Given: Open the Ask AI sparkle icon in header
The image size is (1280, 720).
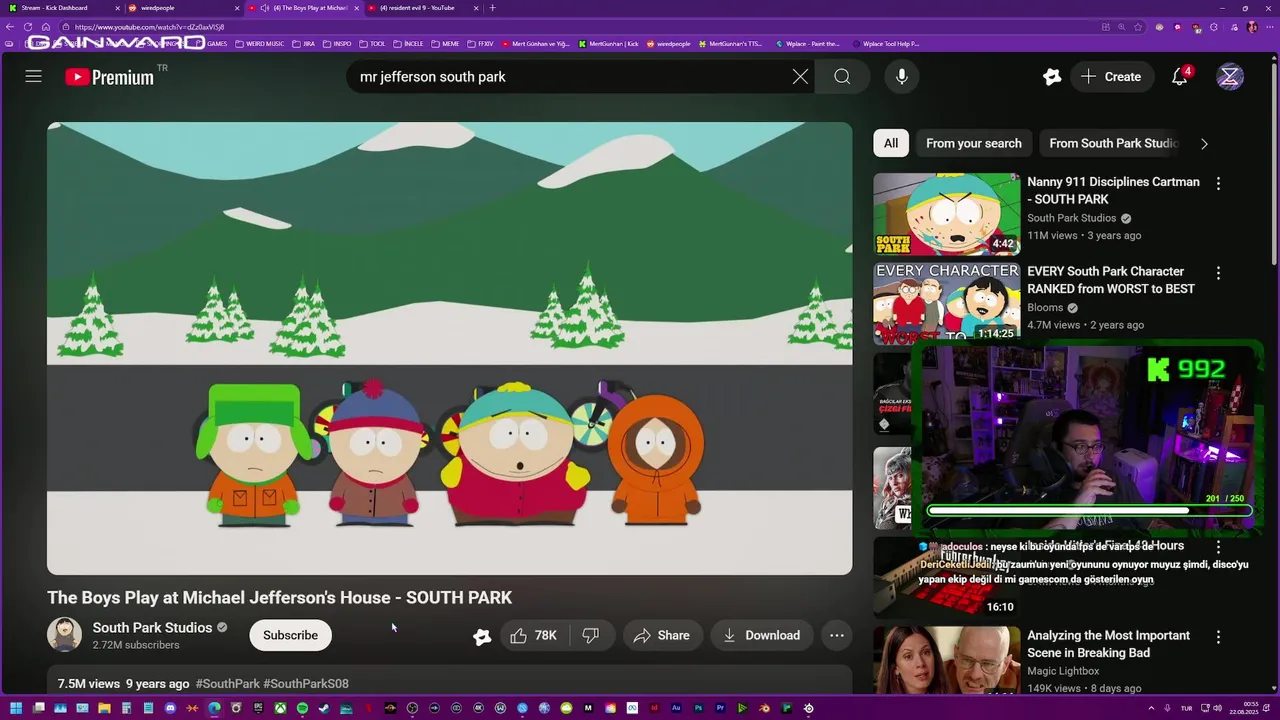Looking at the screenshot, I should pos(1051,77).
